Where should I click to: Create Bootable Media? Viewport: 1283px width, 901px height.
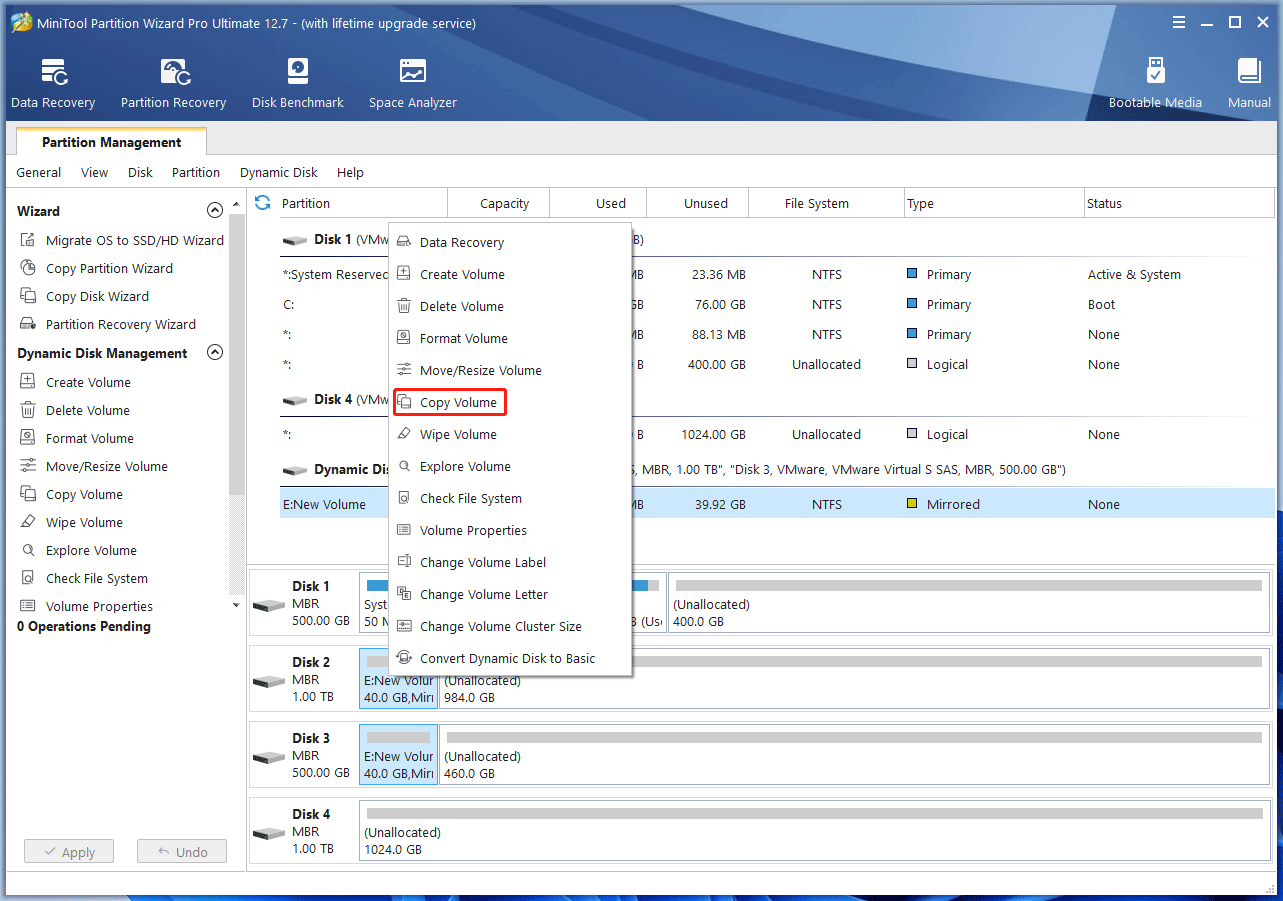pos(1155,84)
